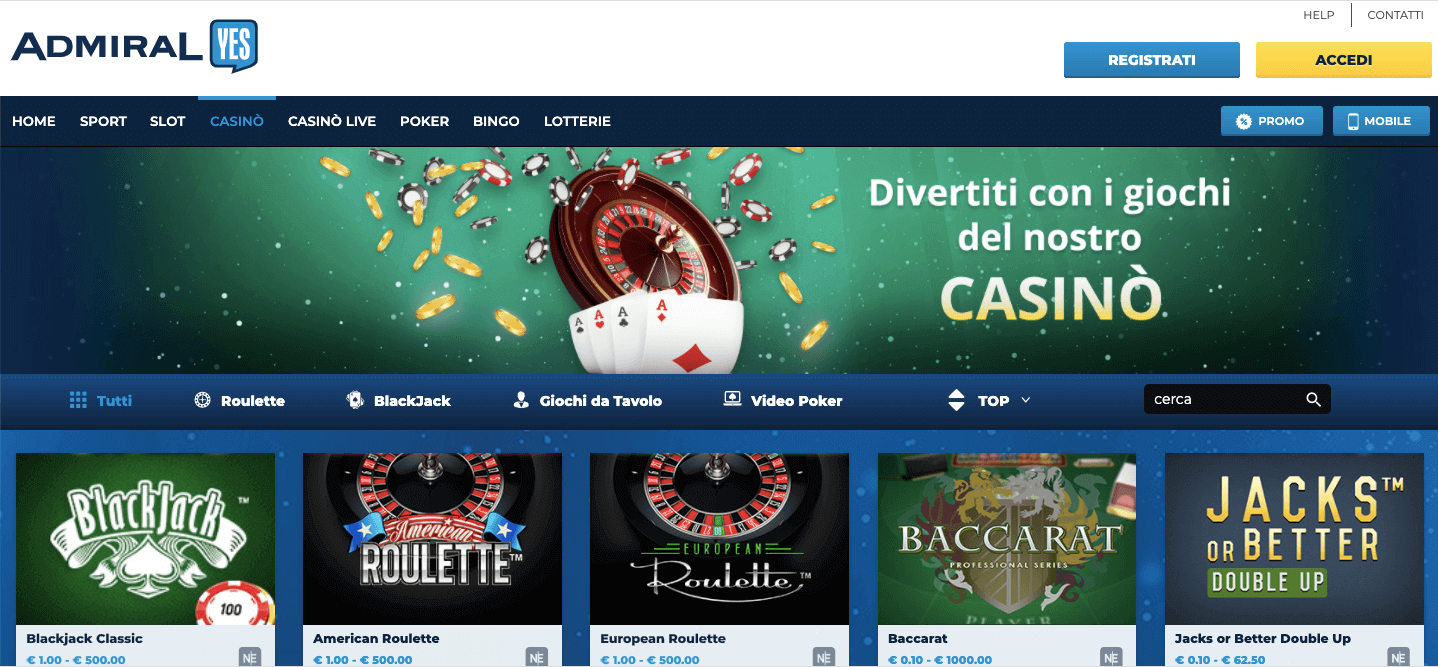Select the Tutti grid icon filter
1438x667 pixels.
point(78,400)
